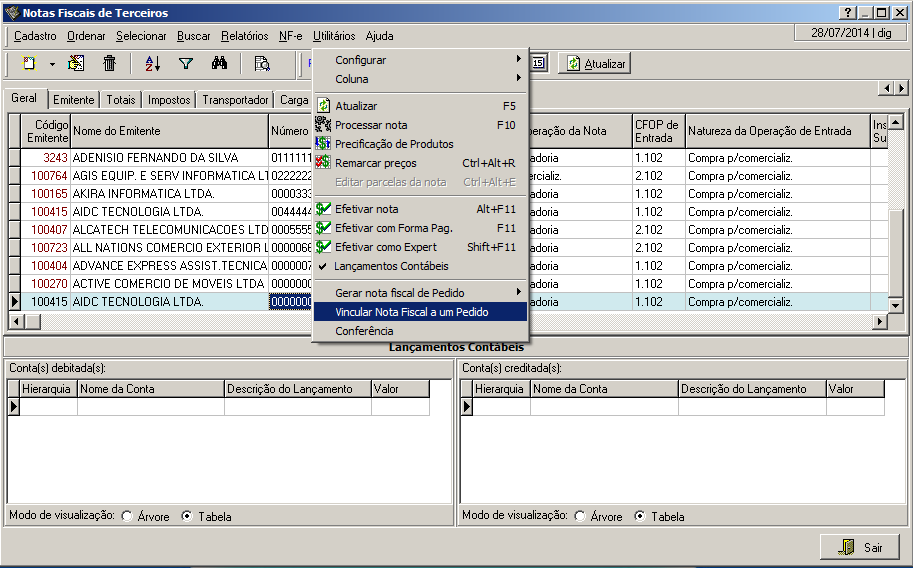Click the edit record toolbar icon
The width and height of the screenshot is (913, 568).
pyautogui.click(x=76, y=64)
